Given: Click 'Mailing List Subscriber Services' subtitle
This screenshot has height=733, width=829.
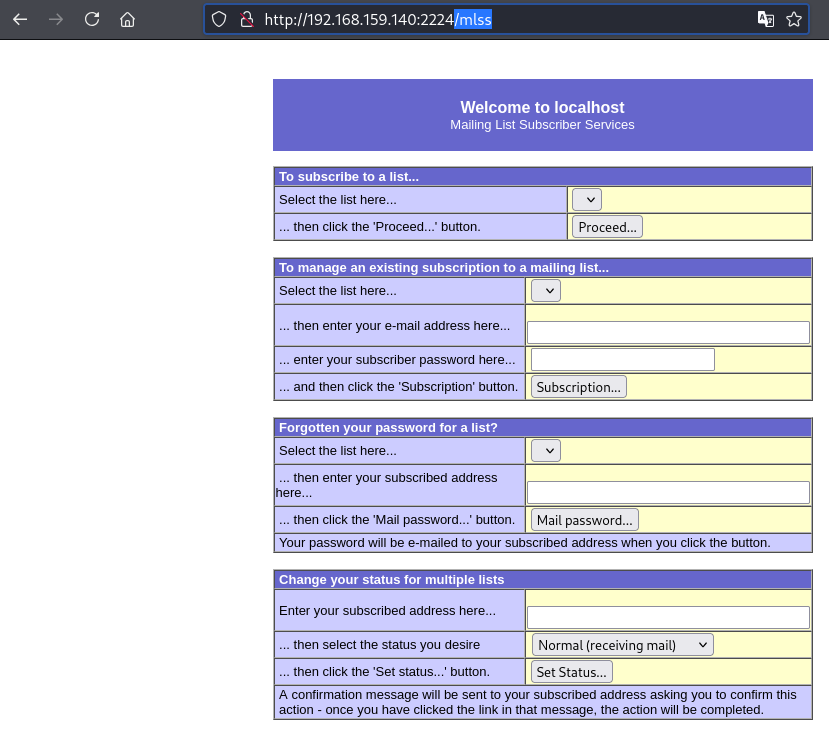Looking at the screenshot, I should coord(542,125).
